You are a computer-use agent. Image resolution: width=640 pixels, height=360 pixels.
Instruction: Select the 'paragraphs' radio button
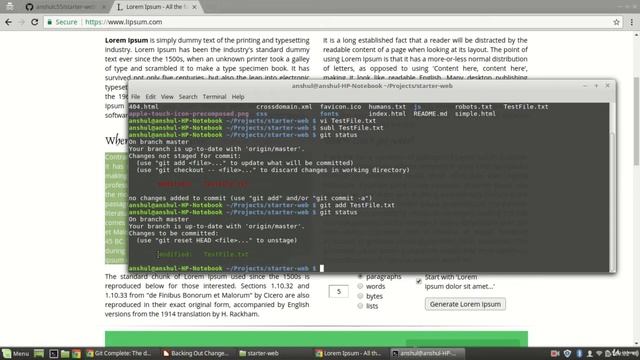(x=360, y=276)
